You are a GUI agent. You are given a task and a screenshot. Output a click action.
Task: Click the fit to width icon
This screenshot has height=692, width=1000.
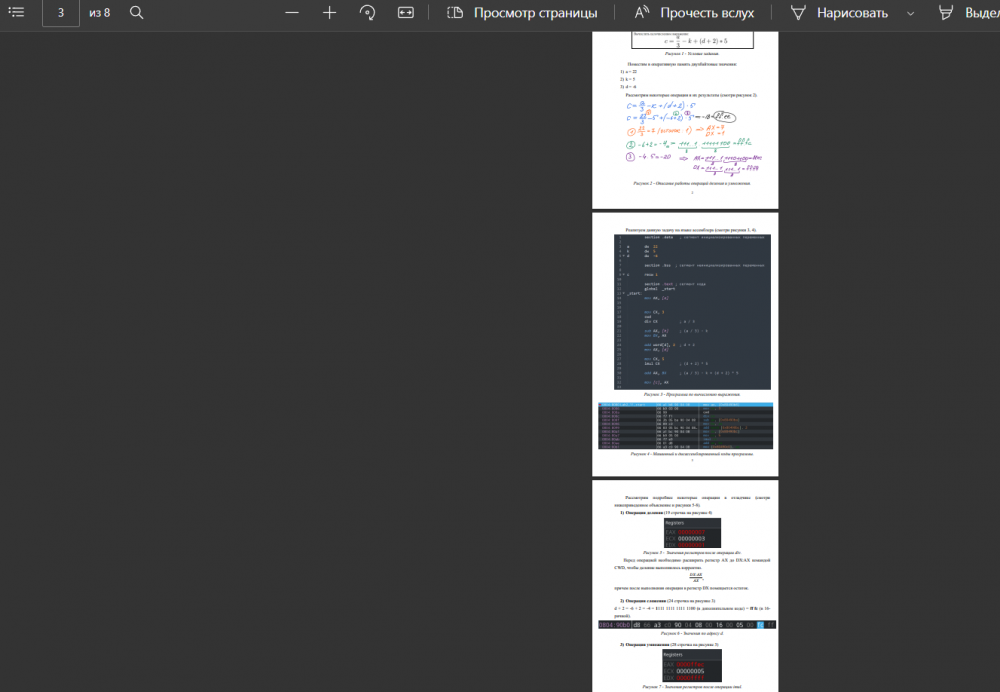[405, 13]
